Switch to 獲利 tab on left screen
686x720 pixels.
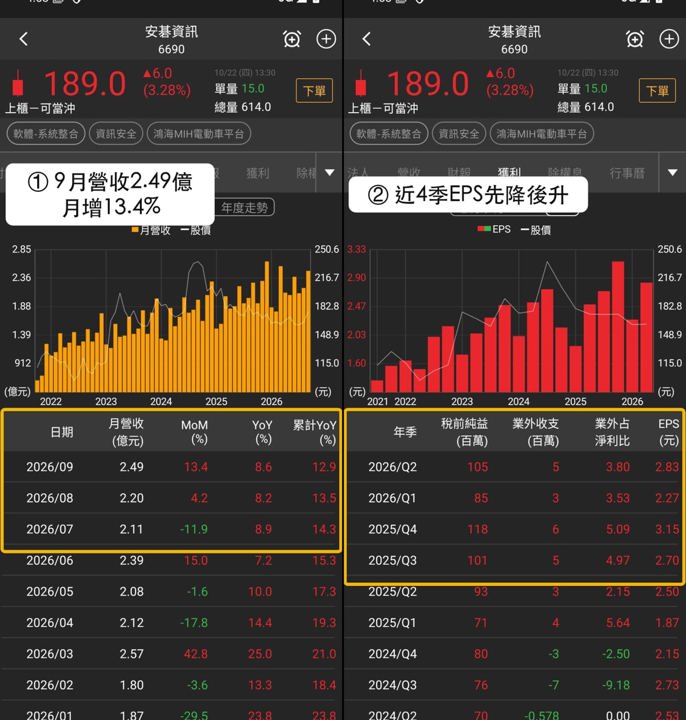click(258, 173)
